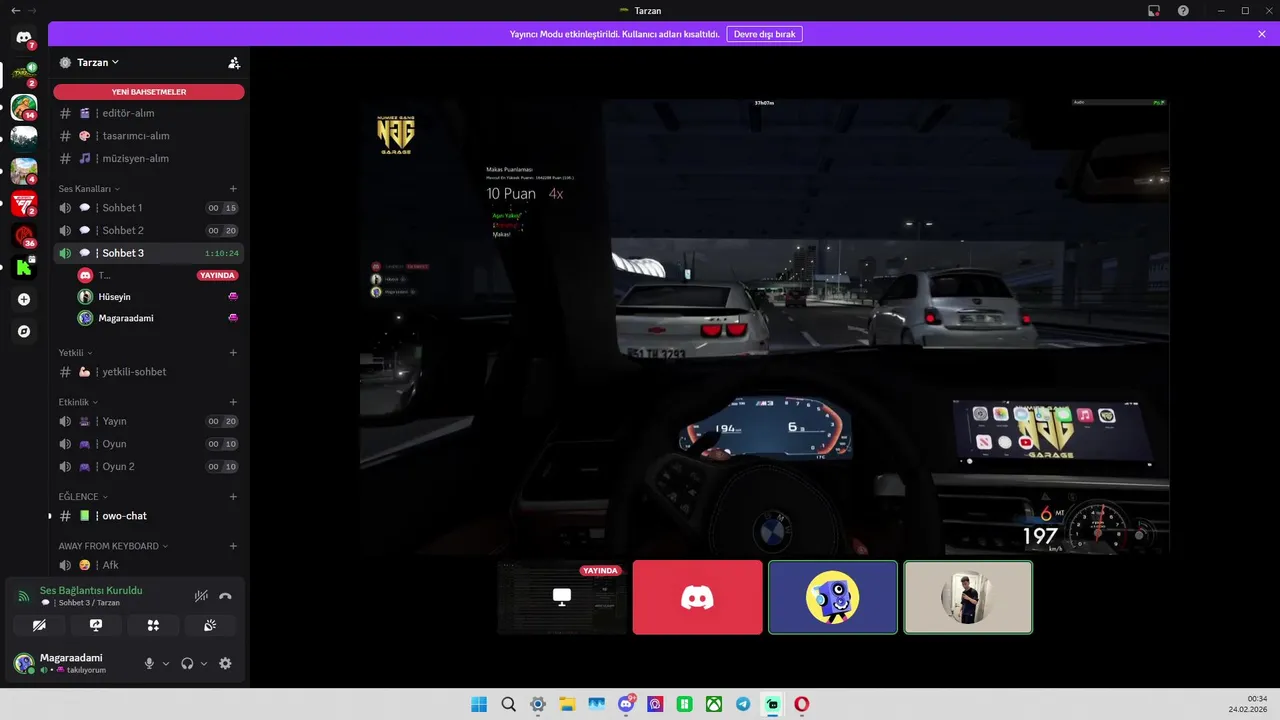Open the red server icon with 2 notifications

[x=24, y=204]
